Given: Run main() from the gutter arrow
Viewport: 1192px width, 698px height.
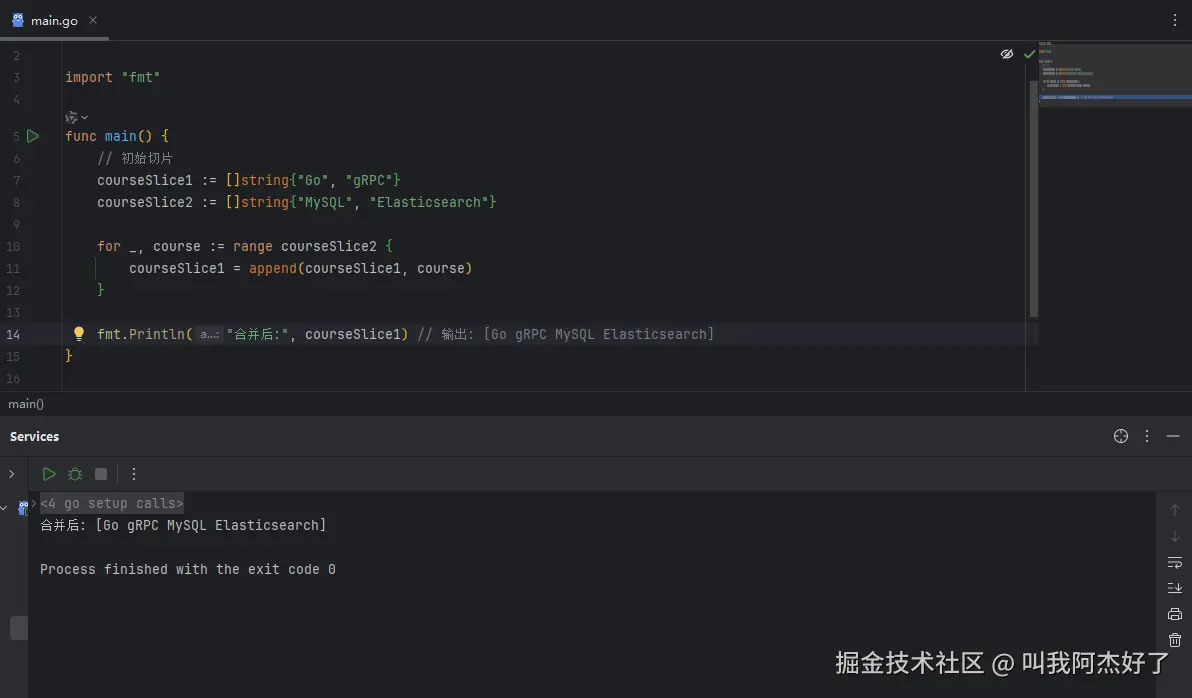Looking at the screenshot, I should (x=33, y=136).
